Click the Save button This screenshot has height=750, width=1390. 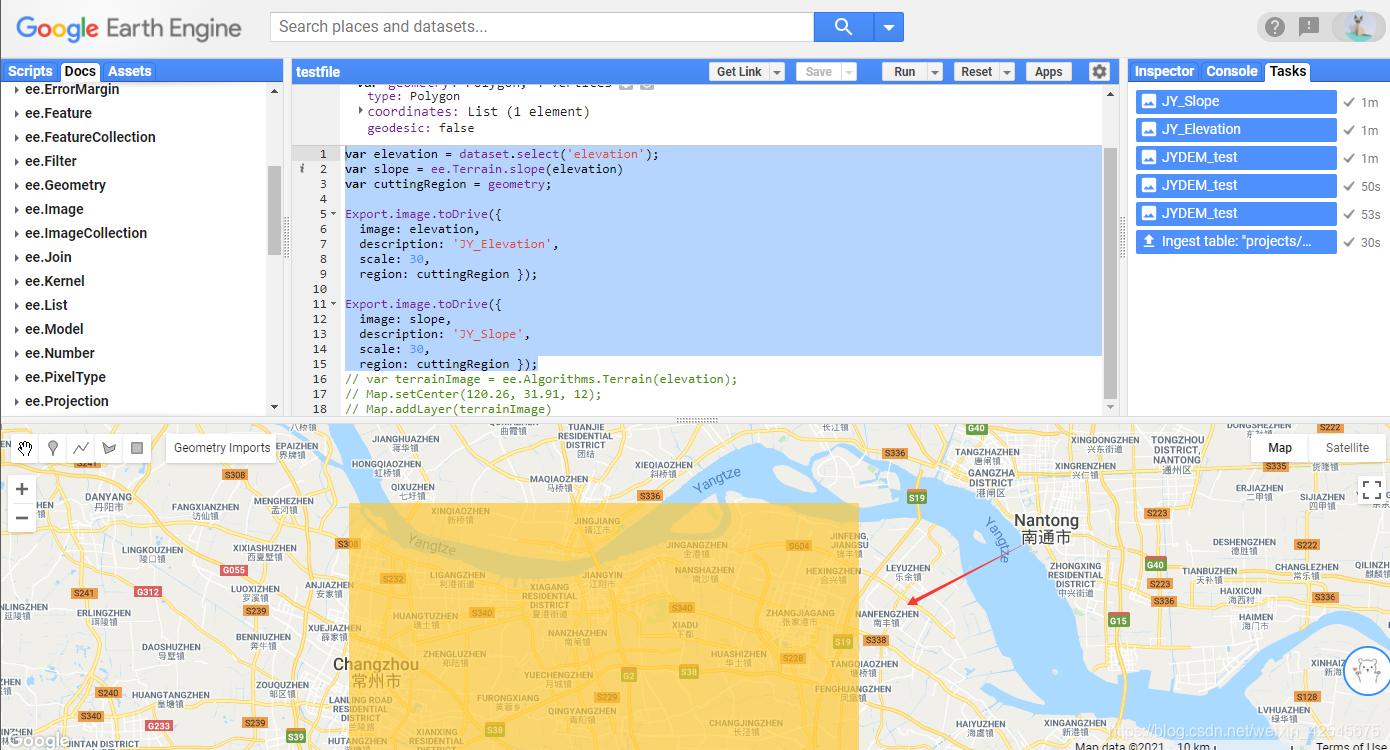click(x=819, y=72)
